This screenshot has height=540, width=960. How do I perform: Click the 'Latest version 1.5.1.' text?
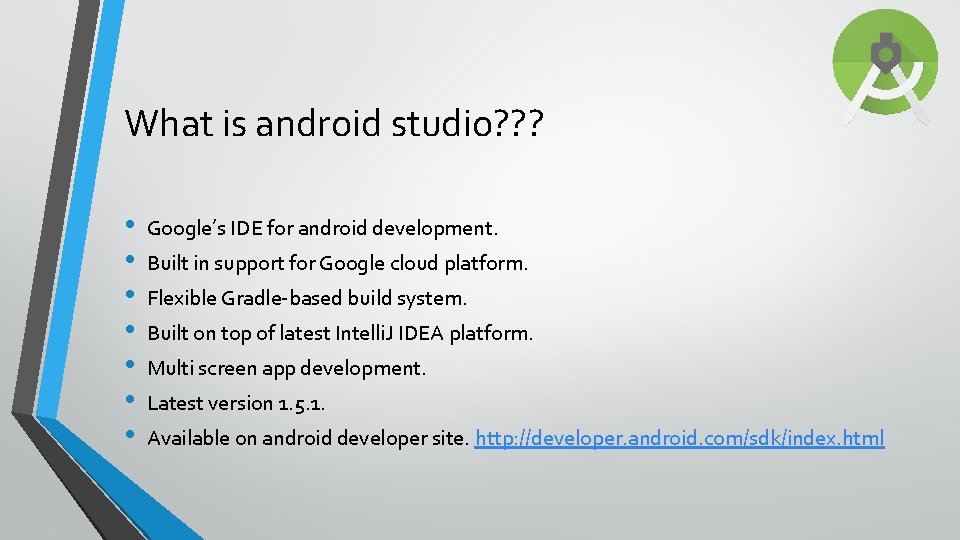pyautogui.click(x=236, y=403)
